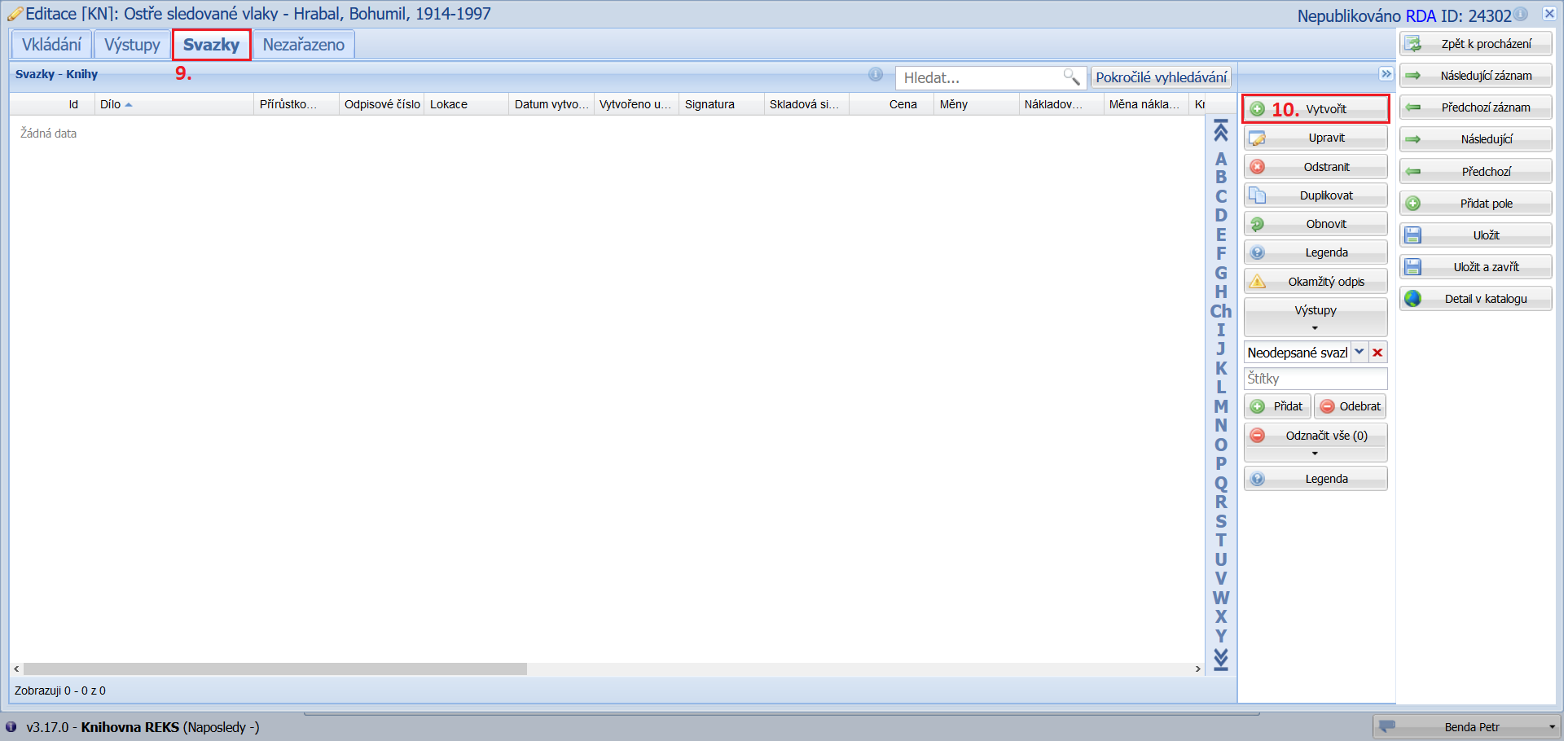The height and width of the screenshot is (741, 1568).
Task: Click the Přidat tag button
Action: click(x=1277, y=406)
